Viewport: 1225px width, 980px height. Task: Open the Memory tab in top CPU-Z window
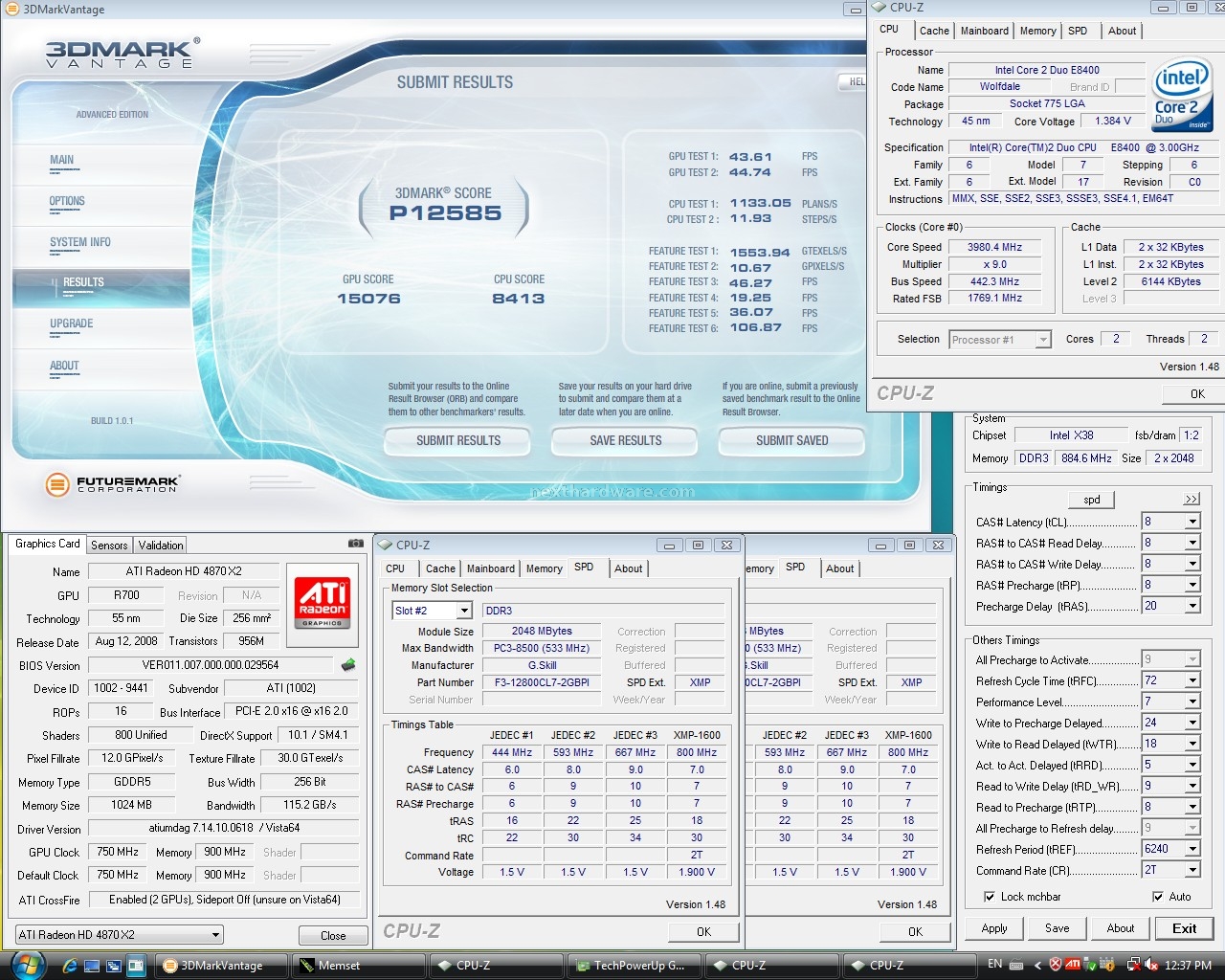[x=1038, y=31]
